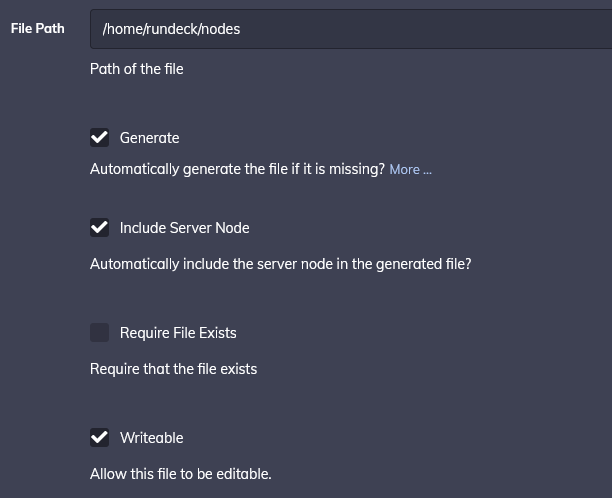
Task: Click 'Require that the file exists' description
Action: point(173,369)
